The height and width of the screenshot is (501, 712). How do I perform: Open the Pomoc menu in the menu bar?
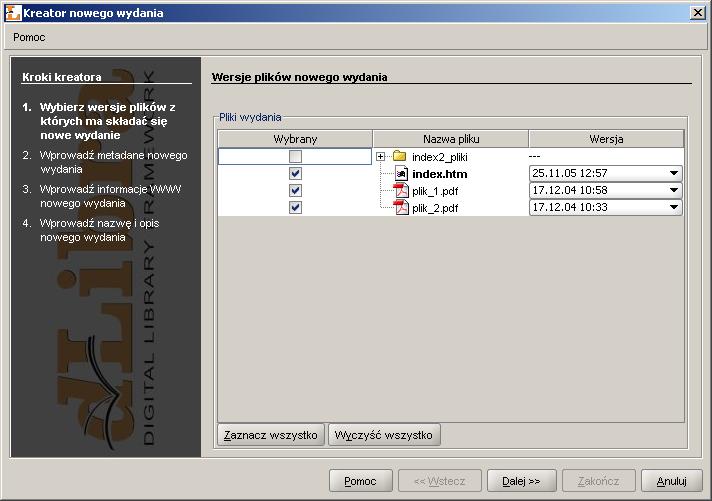pyautogui.click(x=29, y=37)
